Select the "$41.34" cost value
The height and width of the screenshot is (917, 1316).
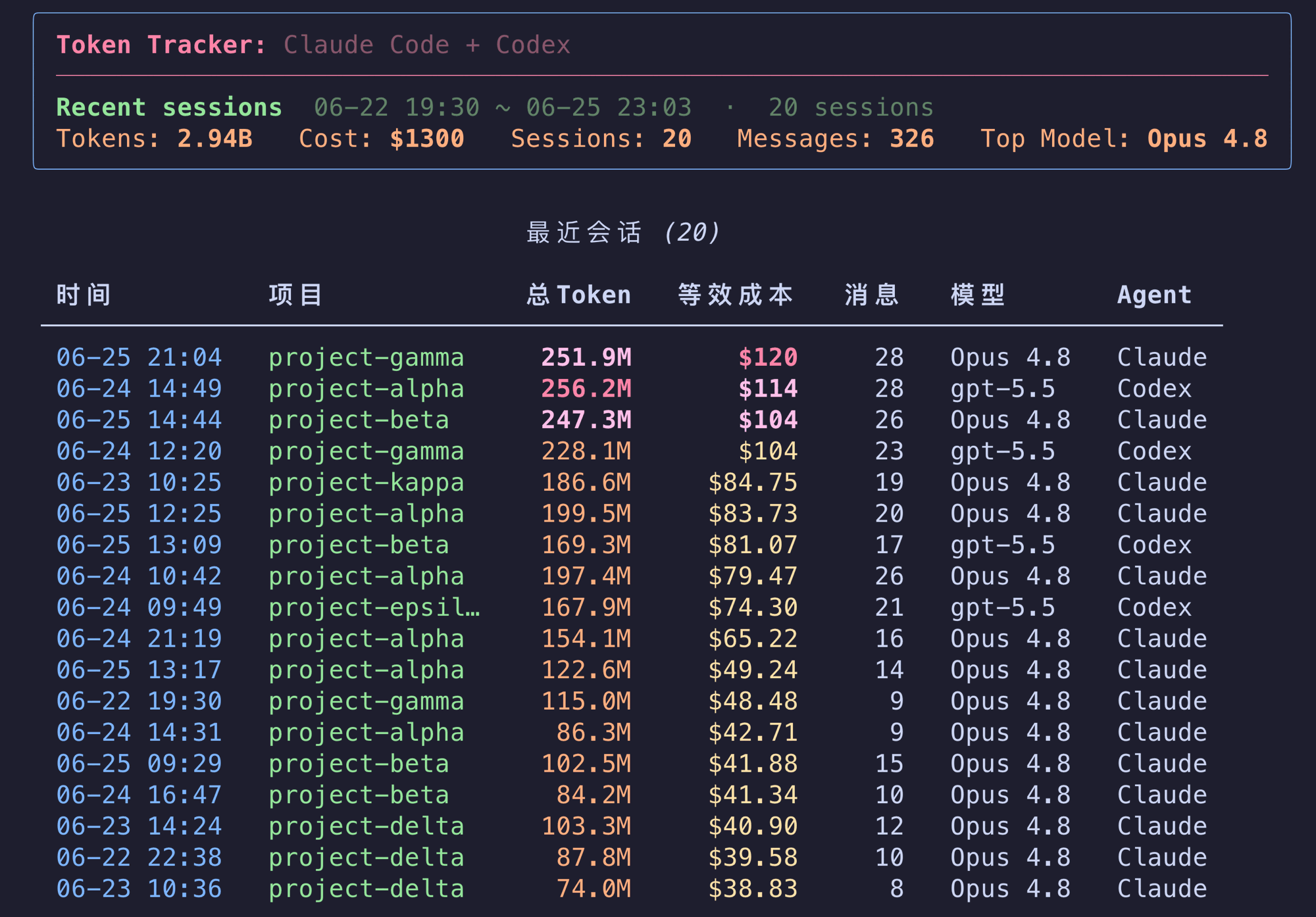pos(753,795)
